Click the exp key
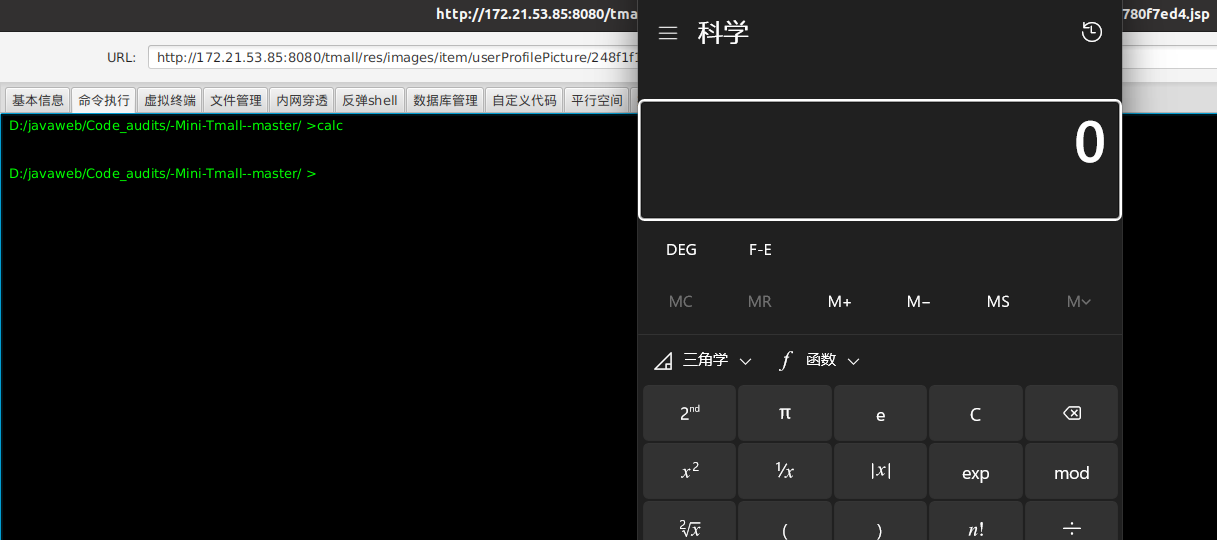Image resolution: width=1217 pixels, height=540 pixels. (x=976, y=472)
